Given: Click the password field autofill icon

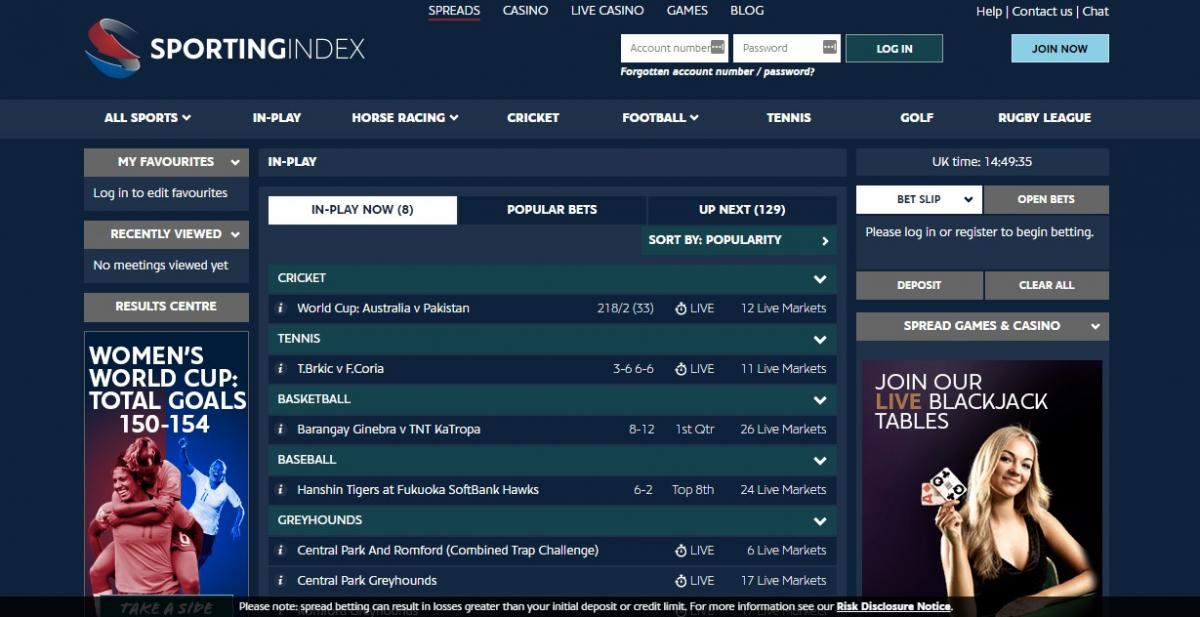Looking at the screenshot, I should click(x=829, y=47).
